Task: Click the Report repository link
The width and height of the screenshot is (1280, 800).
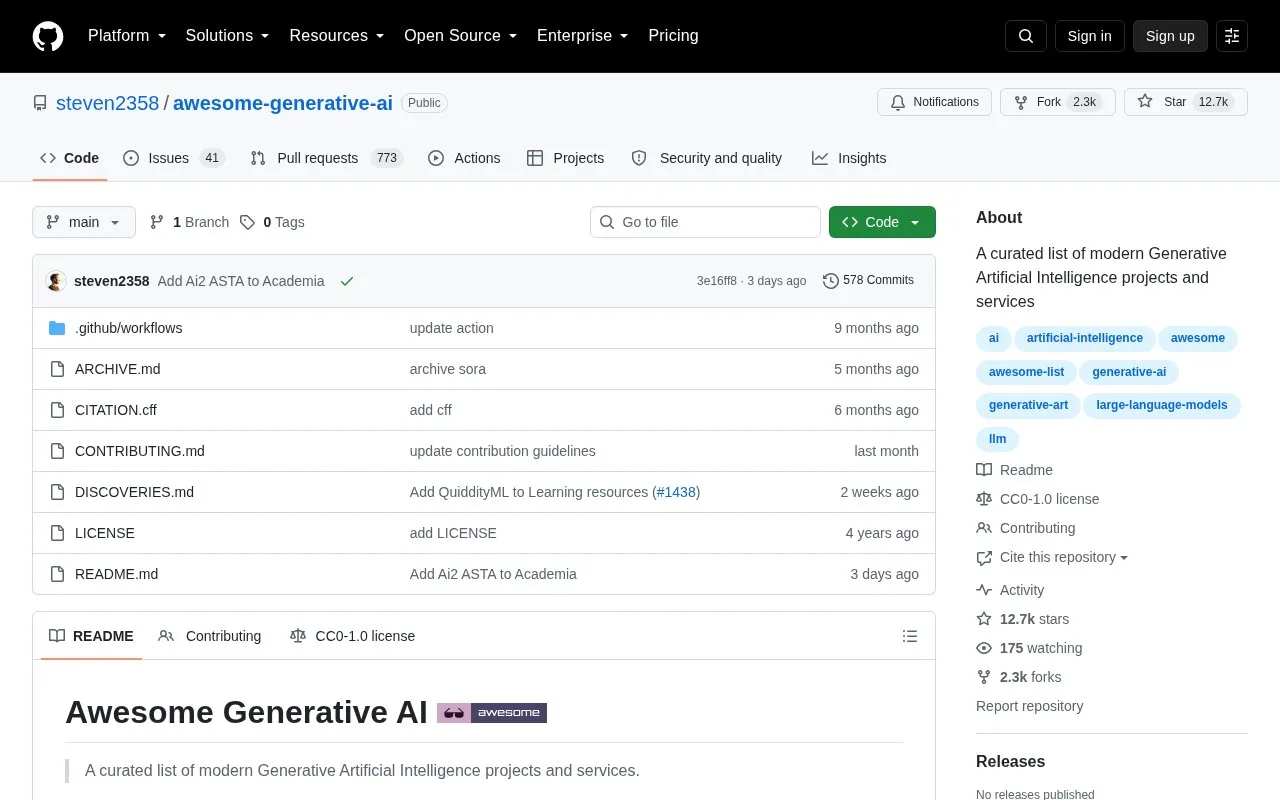Action: [1029, 706]
